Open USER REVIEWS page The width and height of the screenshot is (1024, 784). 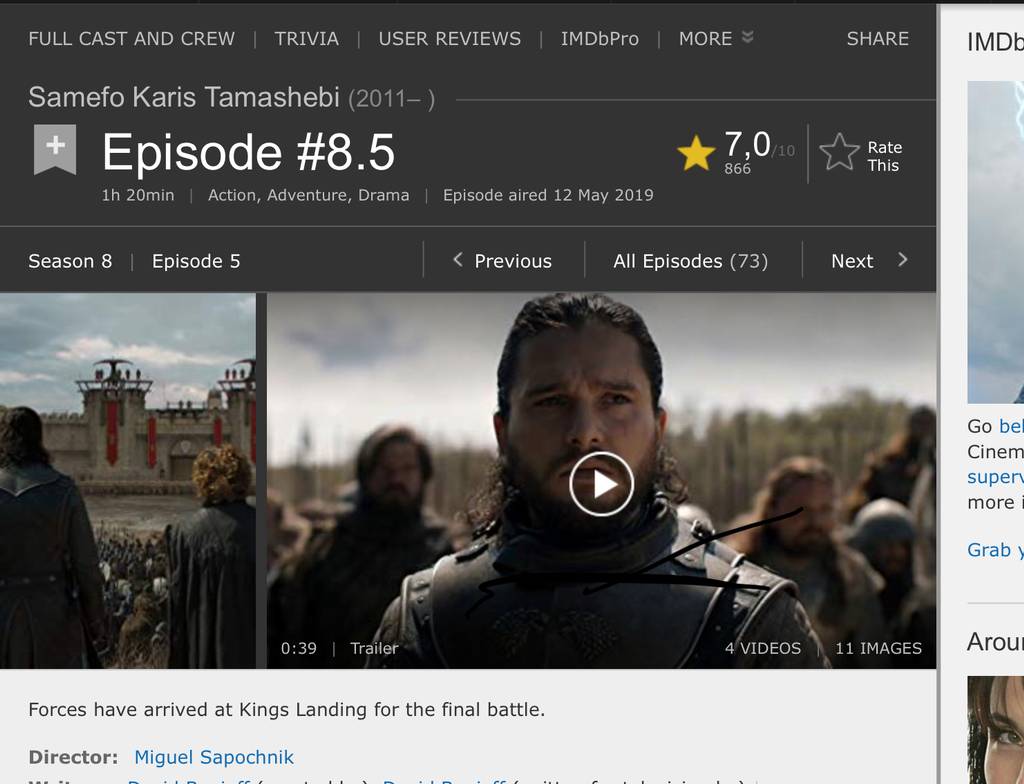(x=449, y=39)
